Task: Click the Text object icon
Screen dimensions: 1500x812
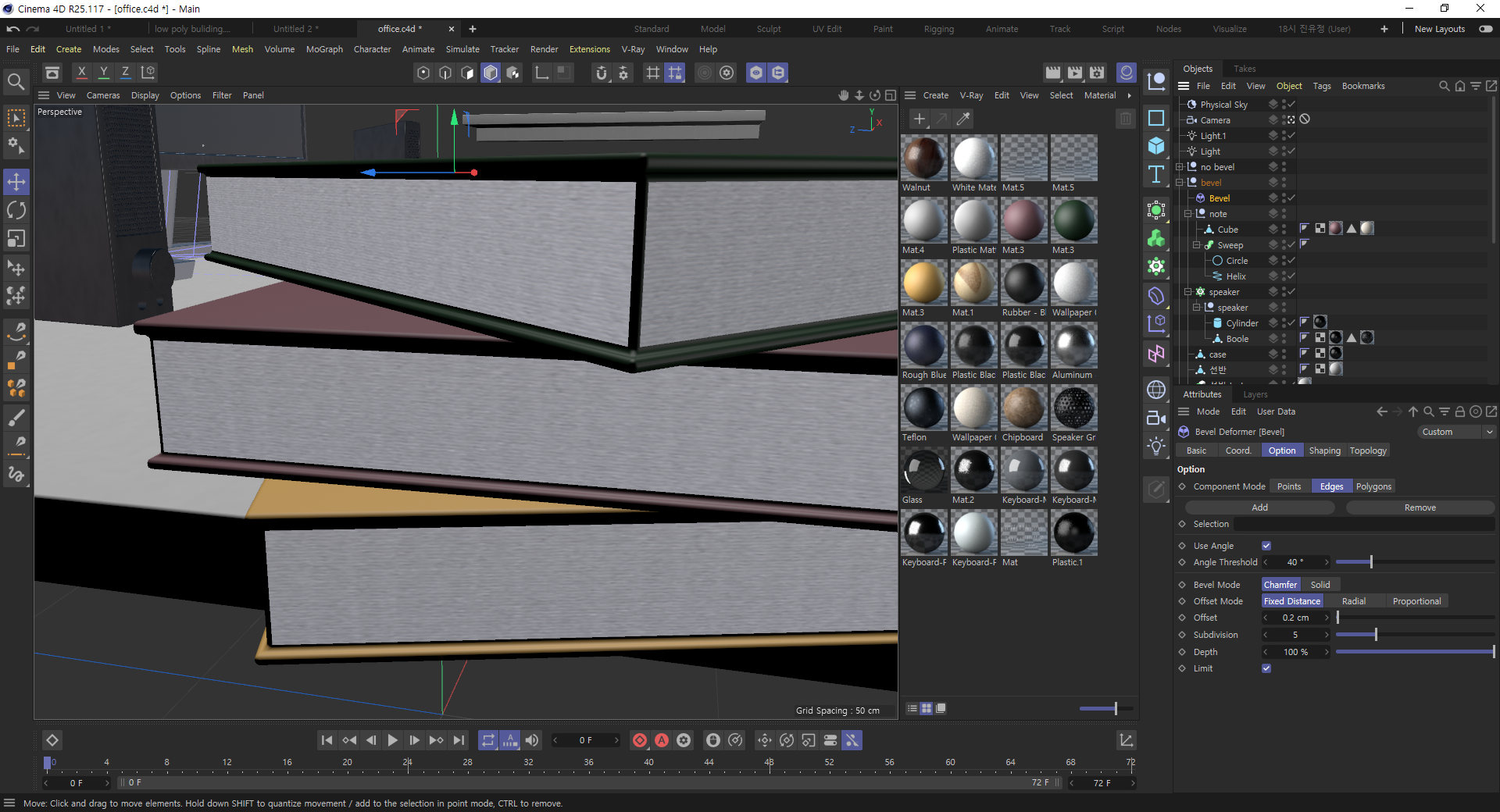Action: pos(1156,174)
